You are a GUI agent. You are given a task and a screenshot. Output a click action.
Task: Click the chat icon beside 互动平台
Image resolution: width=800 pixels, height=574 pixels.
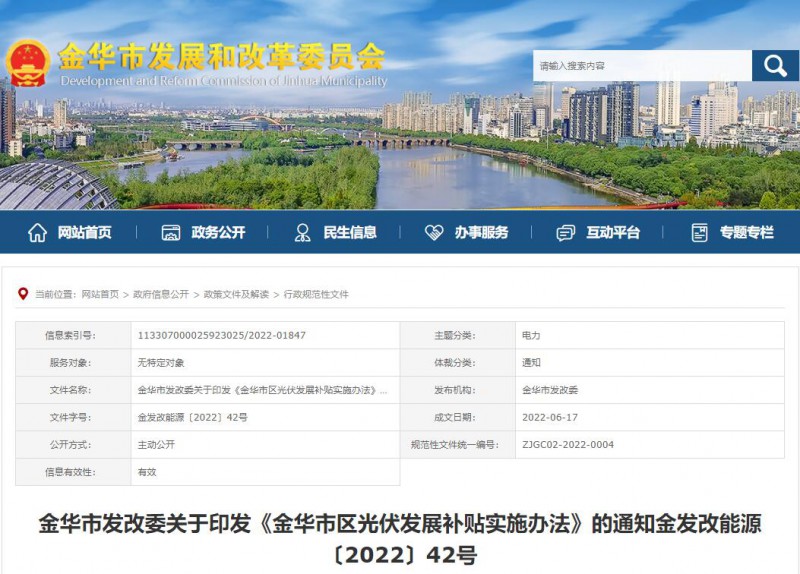click(566, 232)
